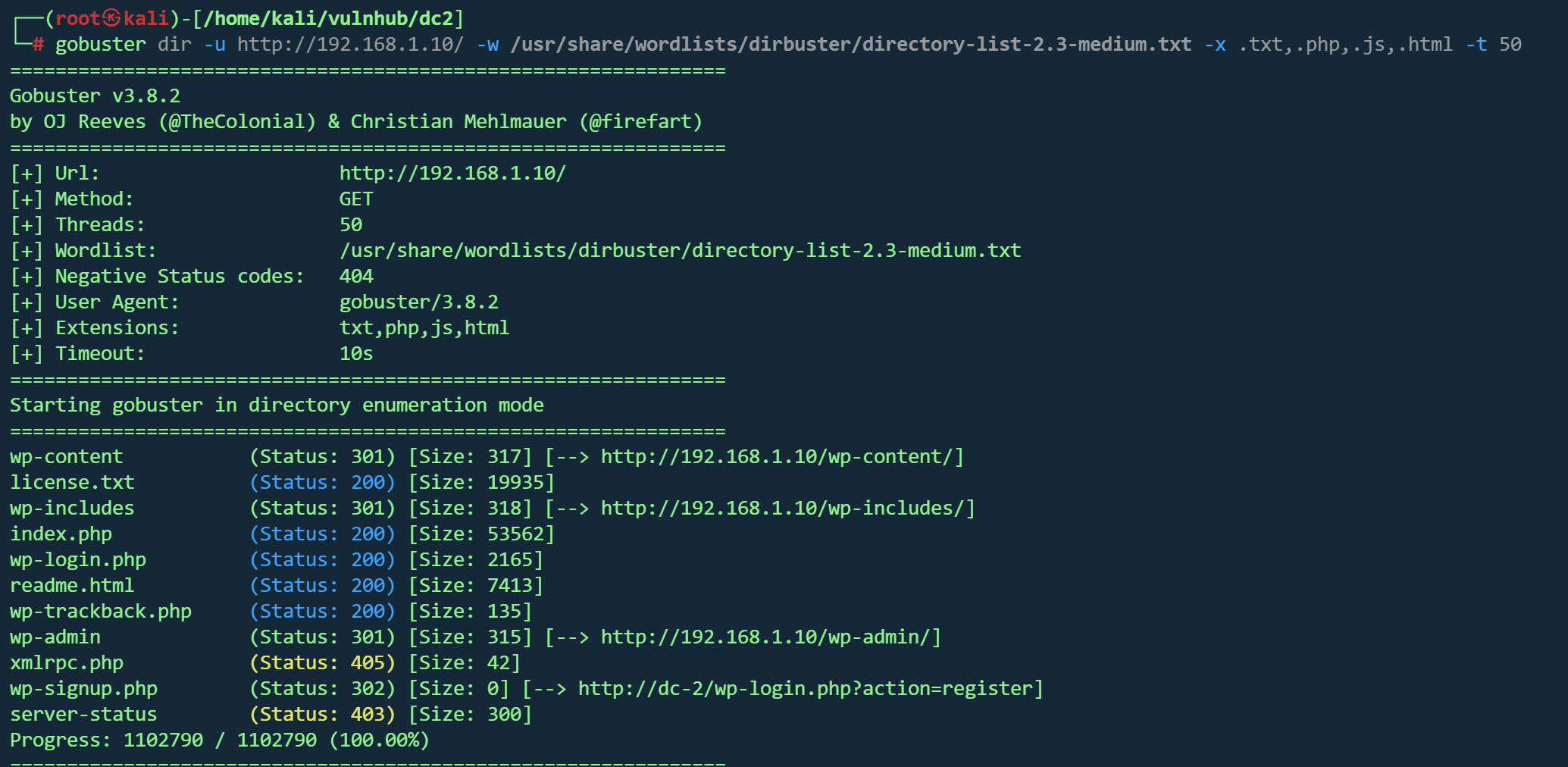Click the wordlist path in the Wordlist line
Viewport: 1568px width, 767px height.
pyautogui.click(x=680, y=251)
